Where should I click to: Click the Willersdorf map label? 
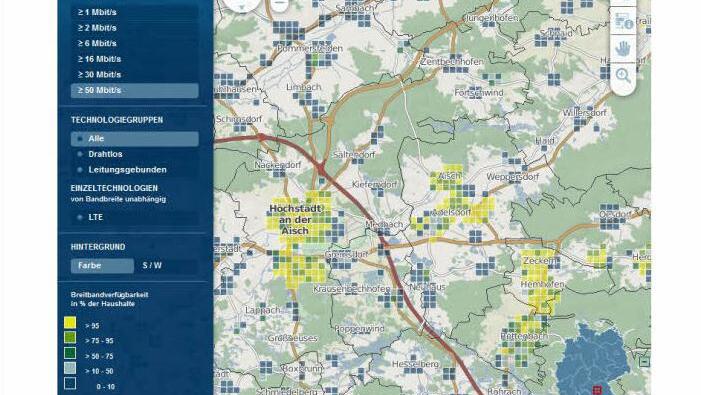tap(584, 113)
